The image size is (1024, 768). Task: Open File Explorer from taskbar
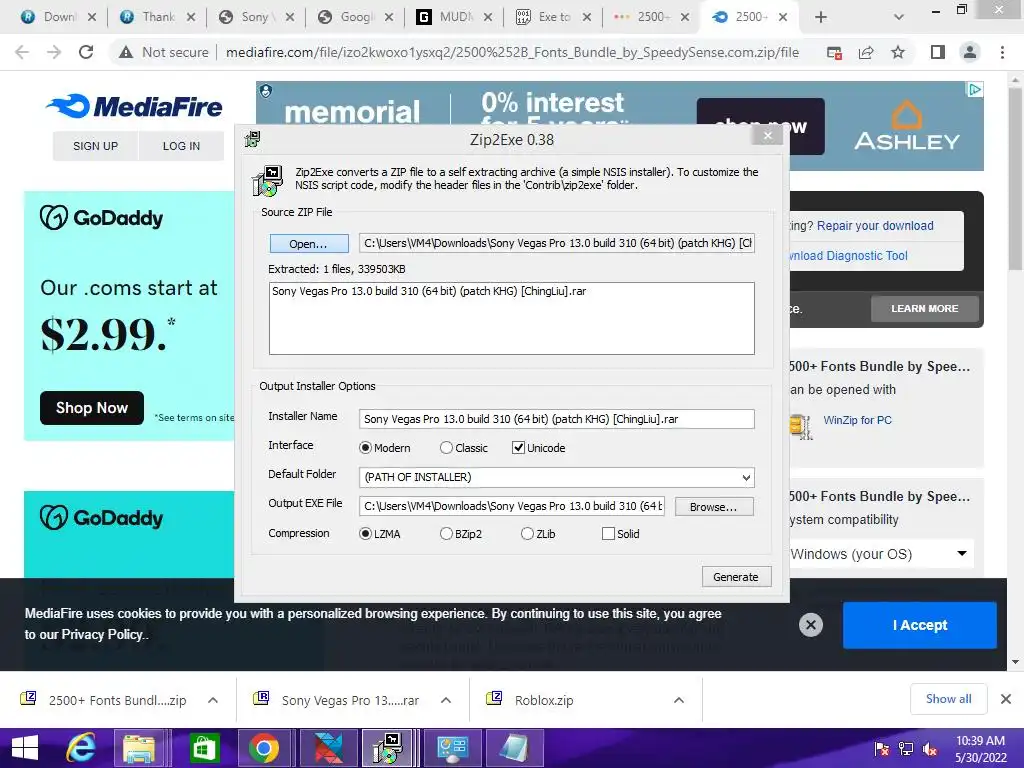(138, 748)
